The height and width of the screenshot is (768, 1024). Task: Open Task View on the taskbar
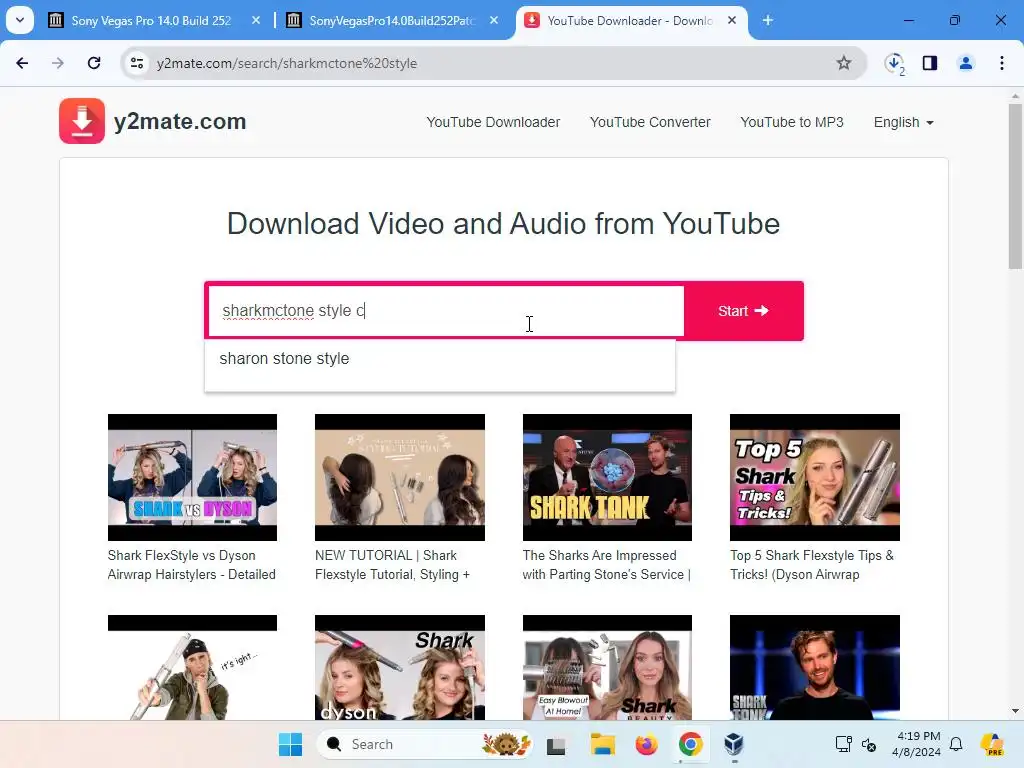[556, 744]
